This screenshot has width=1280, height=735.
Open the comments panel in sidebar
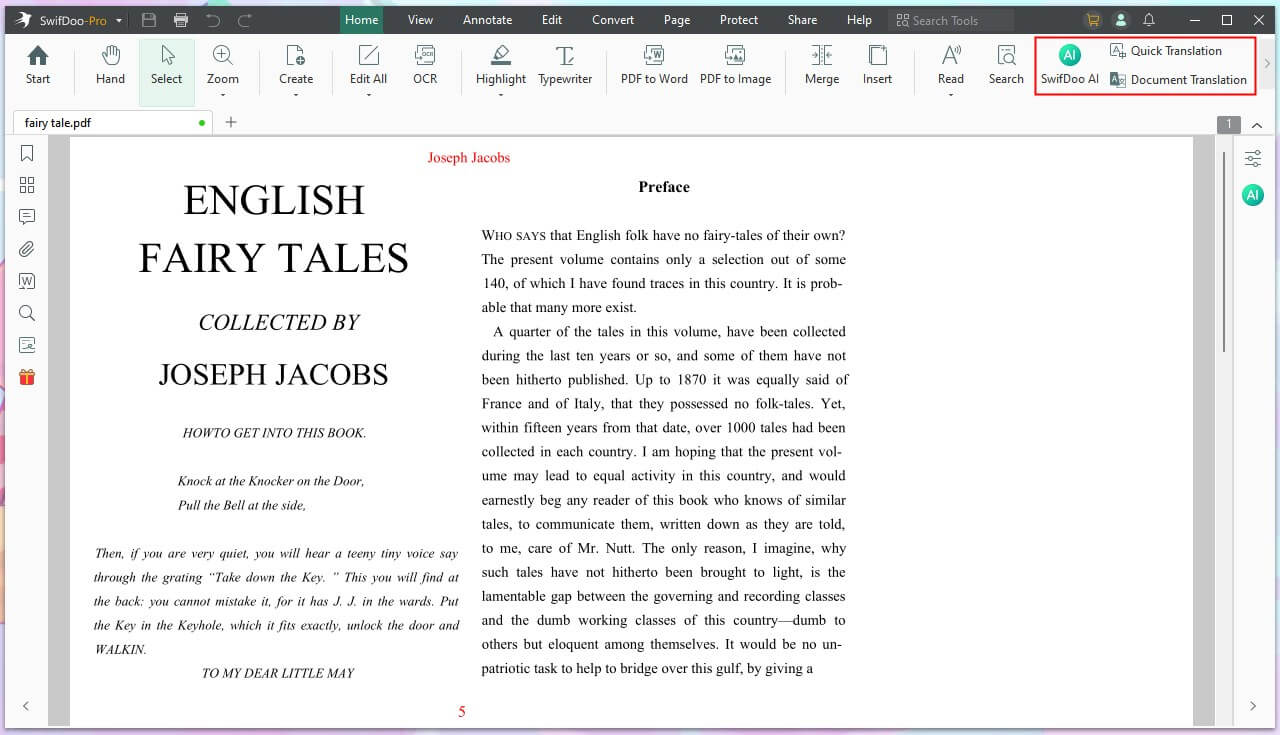(27, 217)
